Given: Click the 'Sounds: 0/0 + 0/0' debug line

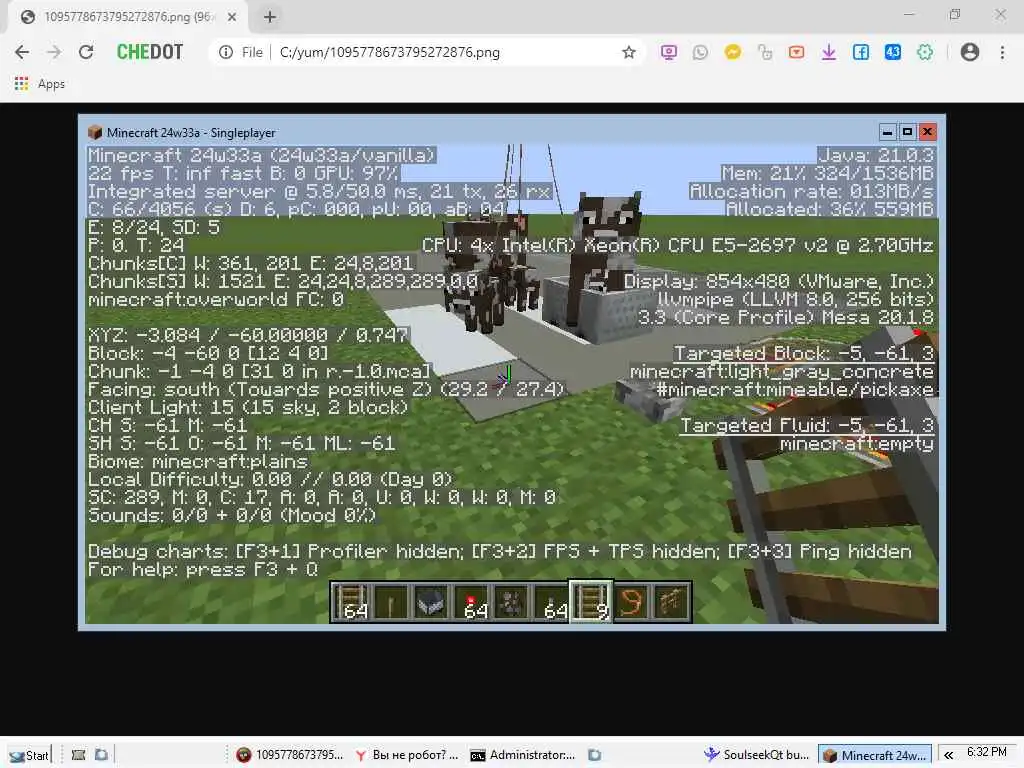Looking at the screenshot, I should [x=232, y=515].
